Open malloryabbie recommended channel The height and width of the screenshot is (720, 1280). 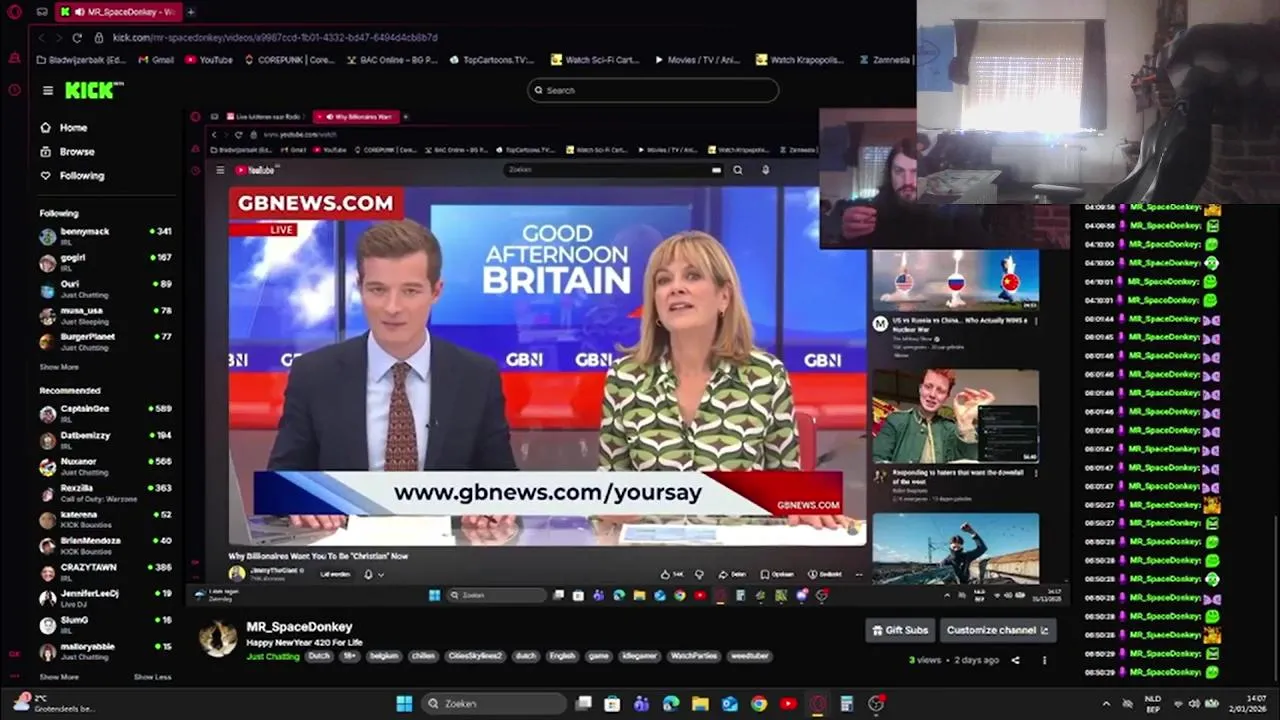(x=105, y=651)
